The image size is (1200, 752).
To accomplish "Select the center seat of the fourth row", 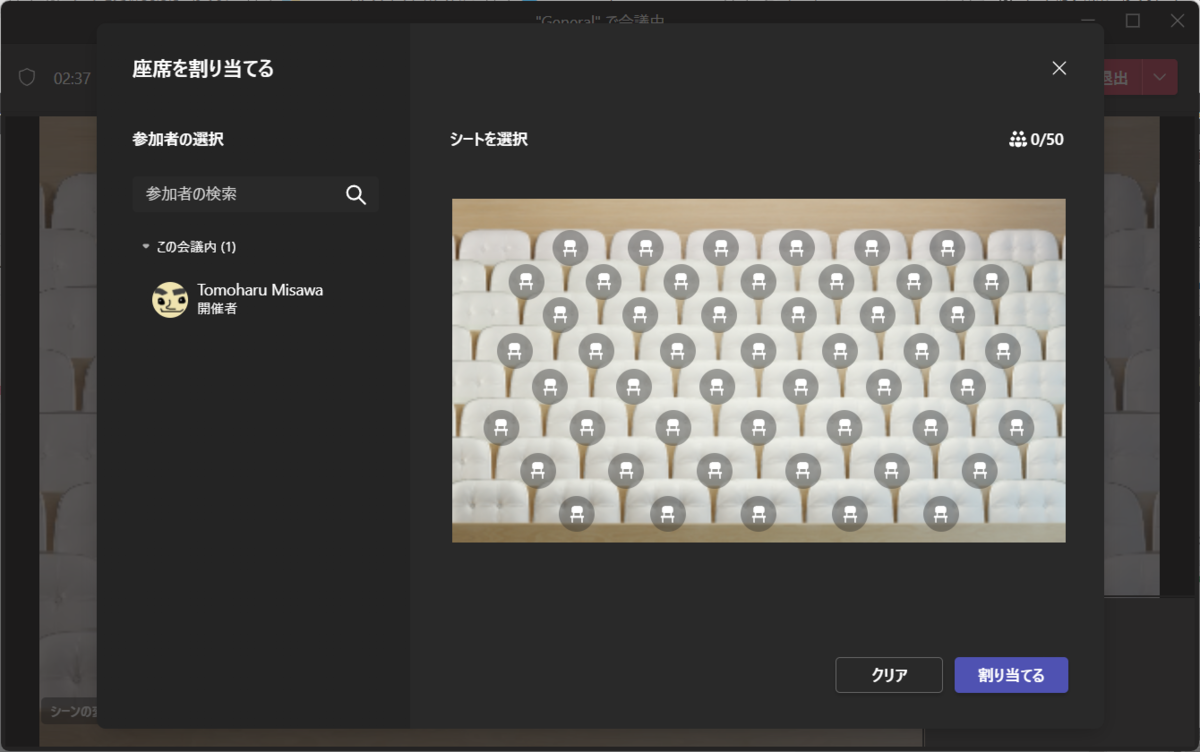I will [758, 350].
